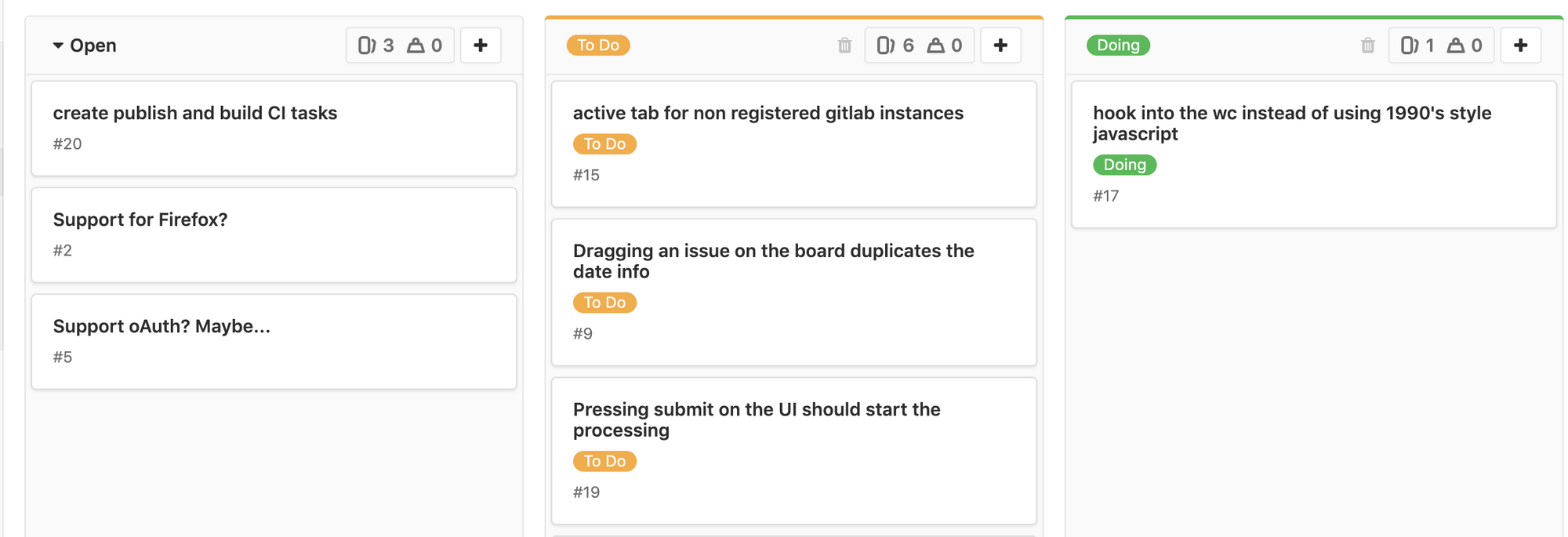Click orange To Do label on issue #15
Image resolution: width=1568 pixels, height=537 pixels.
point(604,144)
